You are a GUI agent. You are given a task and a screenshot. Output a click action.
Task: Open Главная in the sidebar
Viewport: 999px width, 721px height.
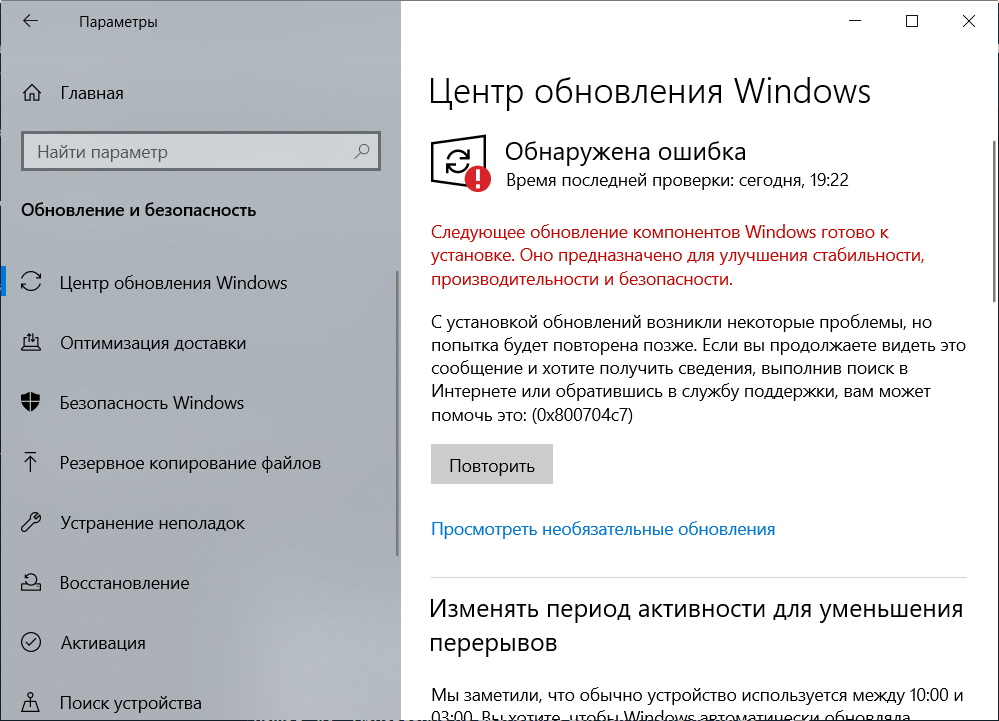tap(92, 93)
